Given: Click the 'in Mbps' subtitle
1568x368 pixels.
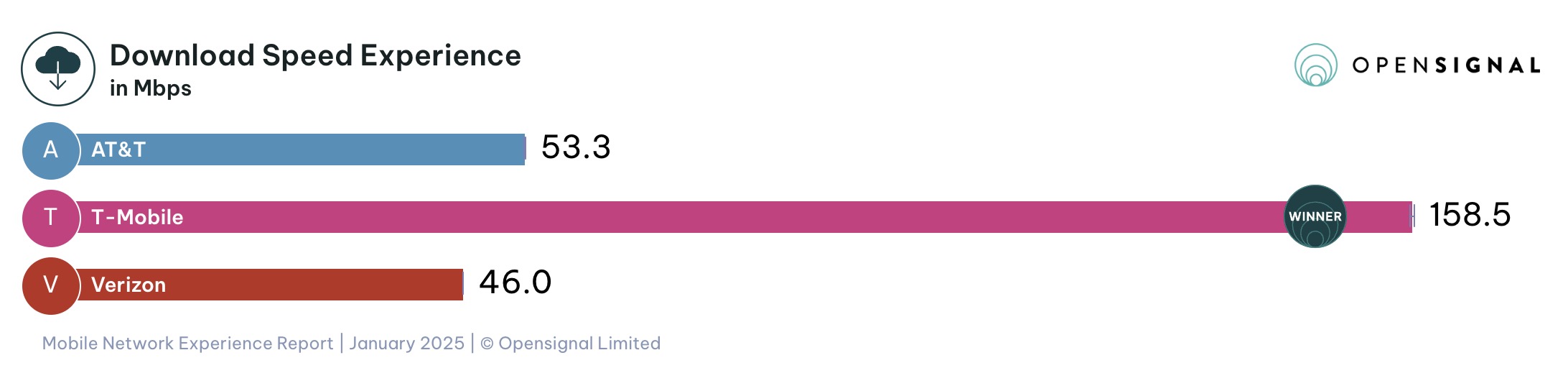Looking at the screenshot, I should coord(151,88).
